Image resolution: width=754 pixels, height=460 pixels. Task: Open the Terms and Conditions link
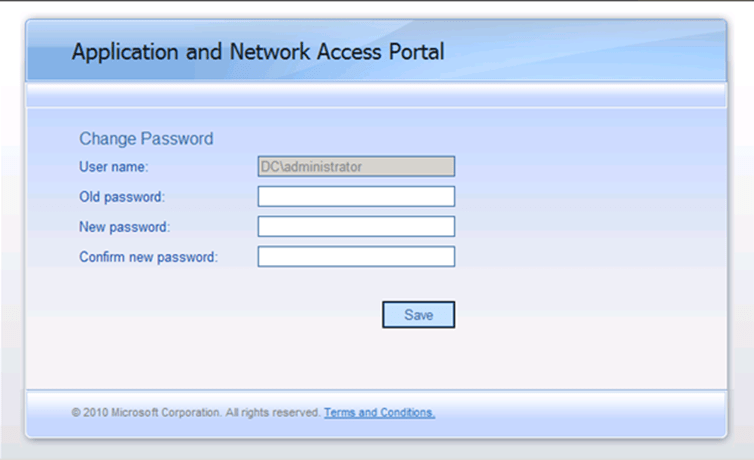(x=379, y=412)
